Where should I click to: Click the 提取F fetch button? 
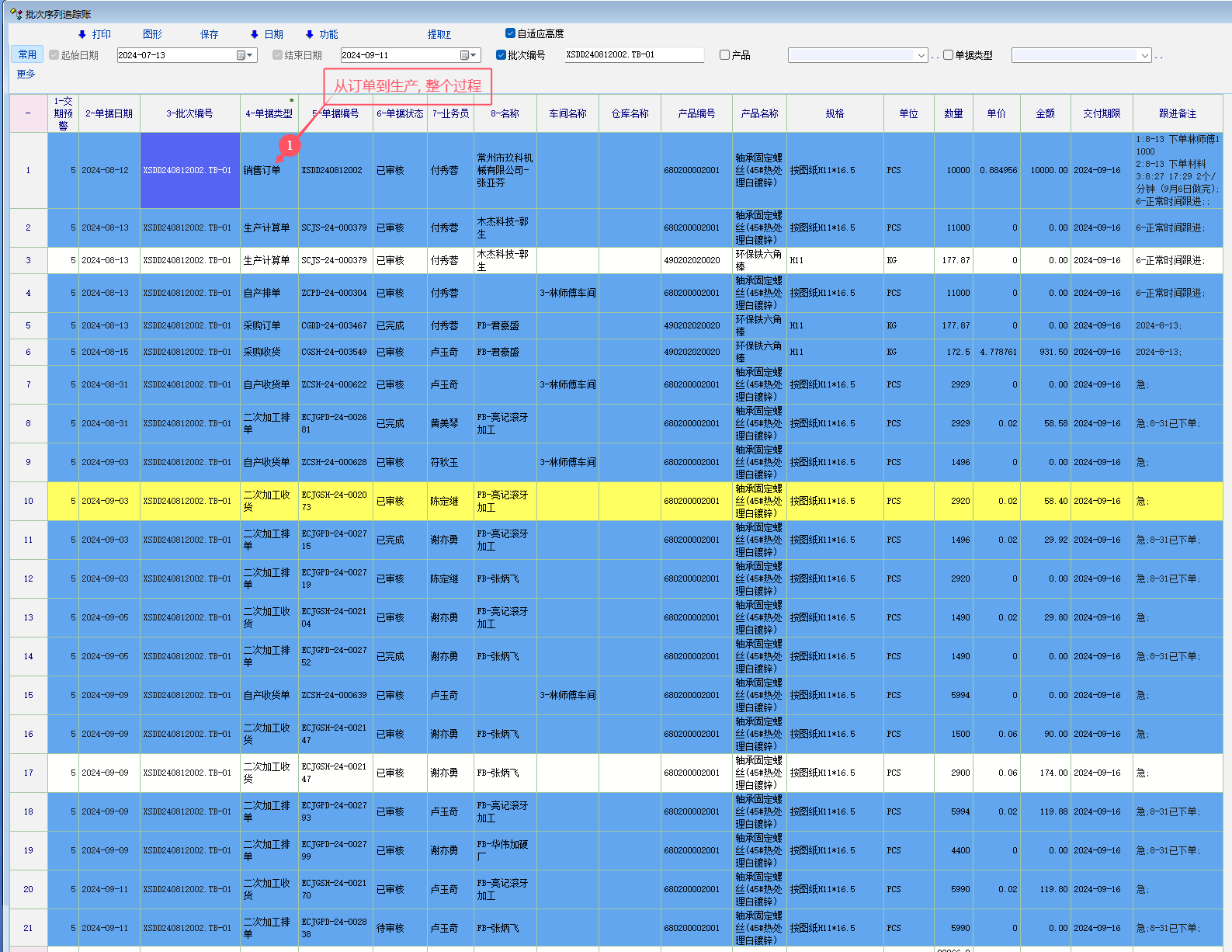pyautogui.click(x=439, y=34)
